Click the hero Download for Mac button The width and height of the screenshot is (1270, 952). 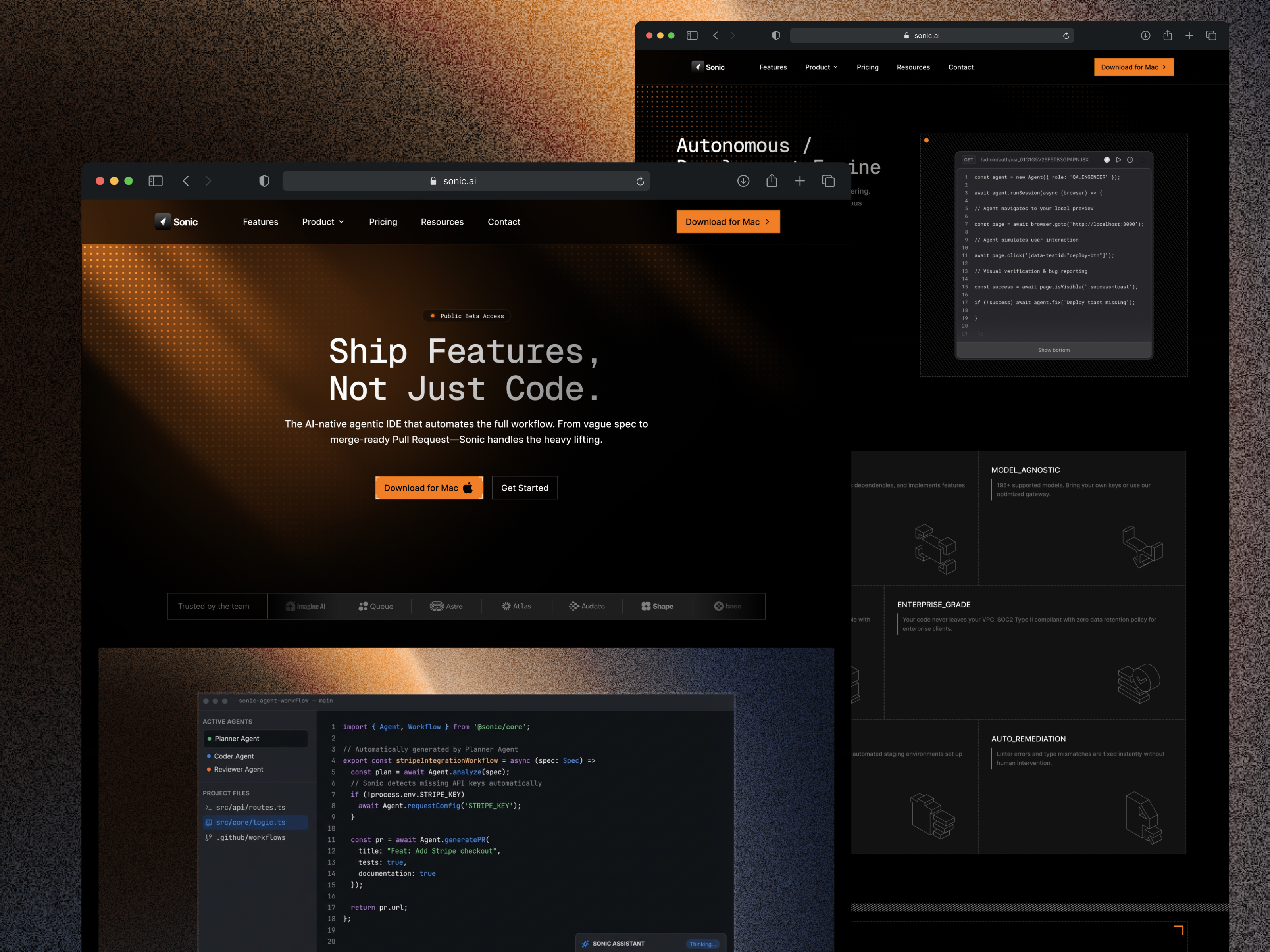pos(429,488)
